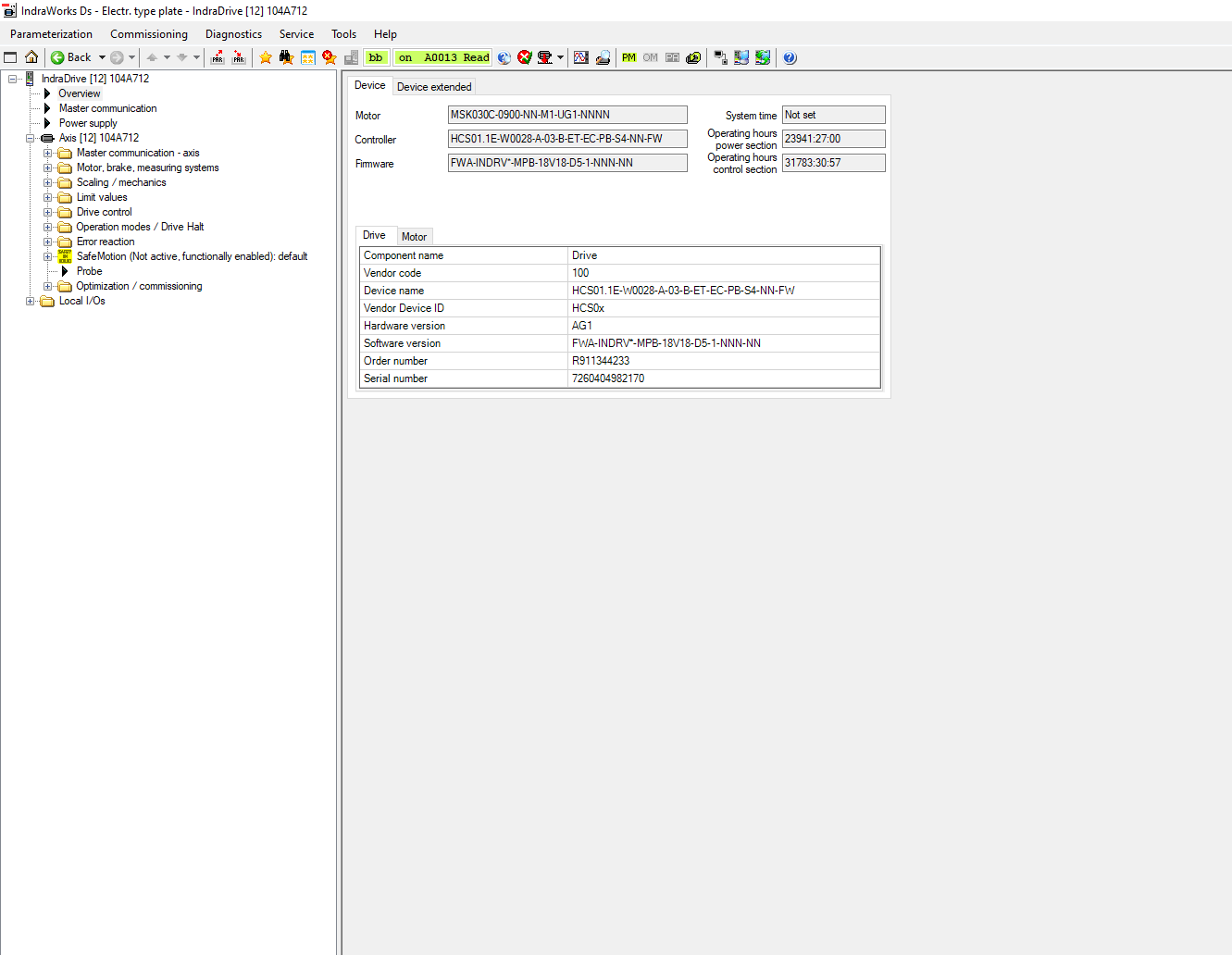Click the Back navigation button

coord(71,57)
